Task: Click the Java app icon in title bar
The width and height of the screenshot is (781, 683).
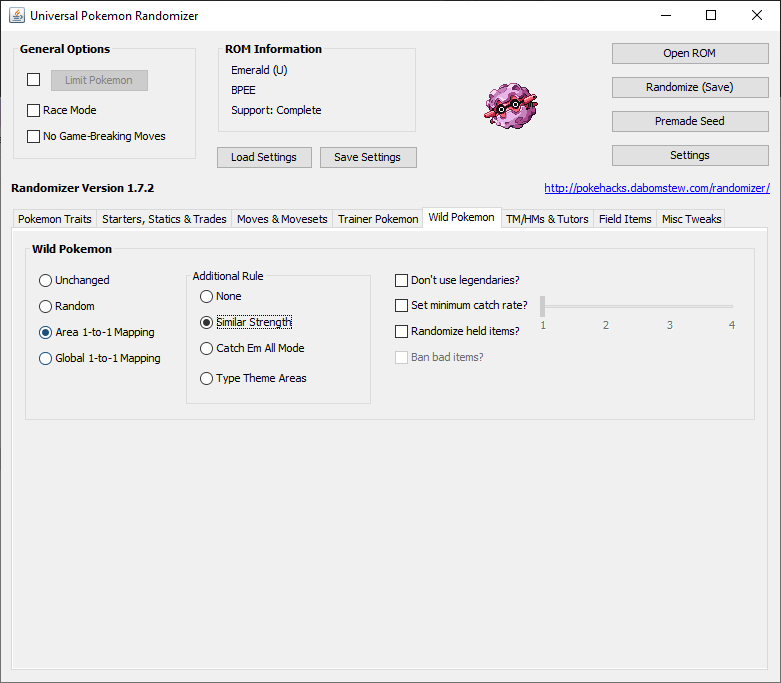Action: point(17,15)
